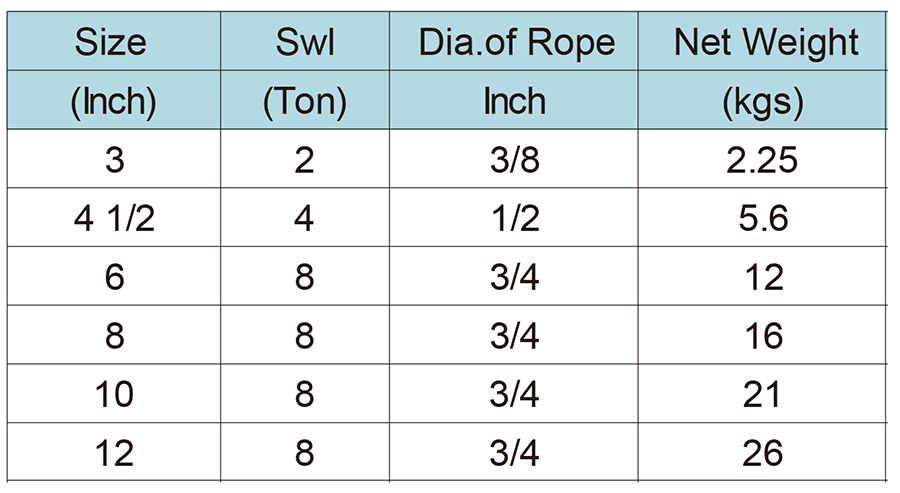Click the Swl column header
The image size is (900, 493).
point(305,41)
